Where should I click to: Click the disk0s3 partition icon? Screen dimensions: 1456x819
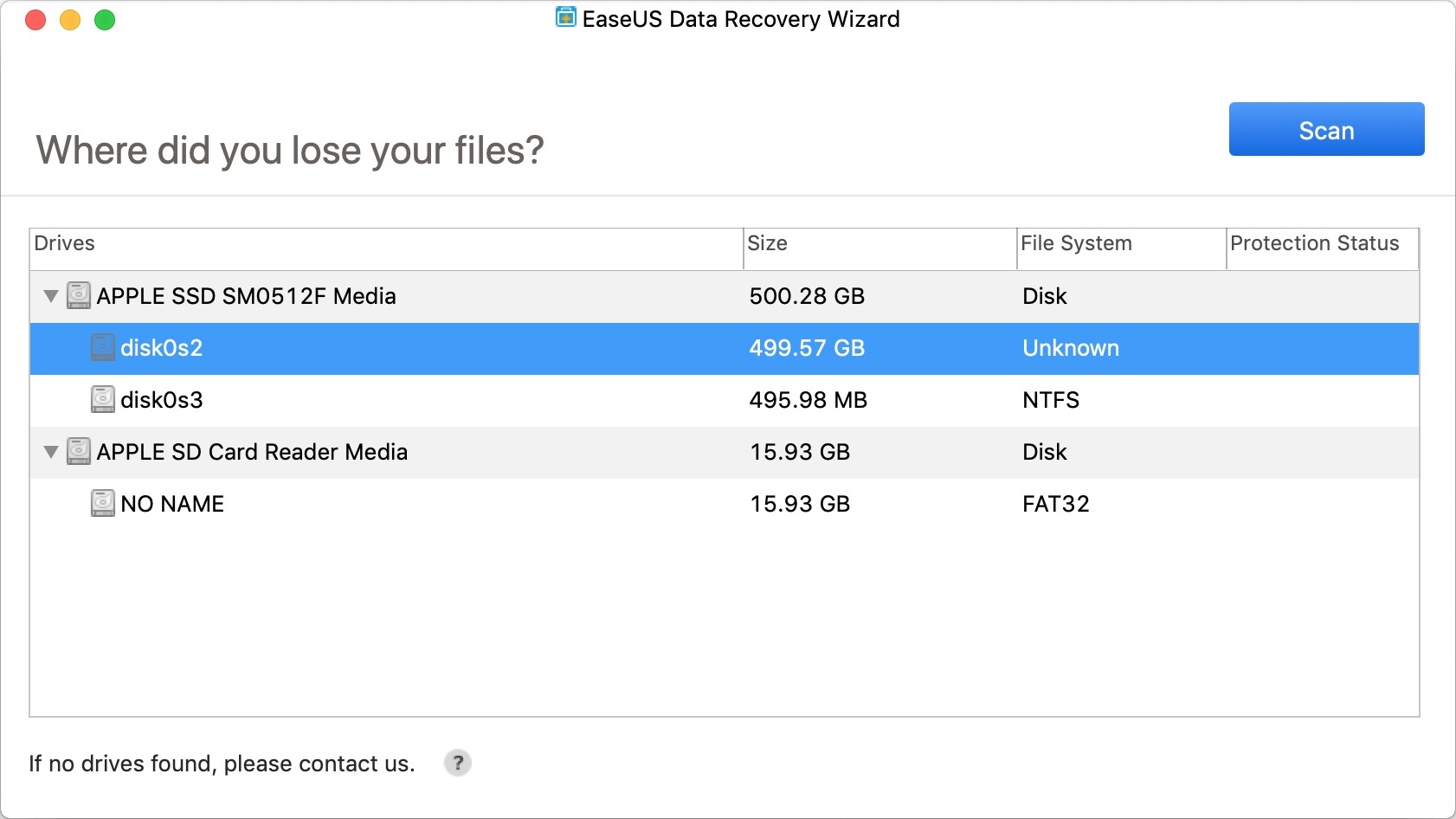tap(103, 400)
